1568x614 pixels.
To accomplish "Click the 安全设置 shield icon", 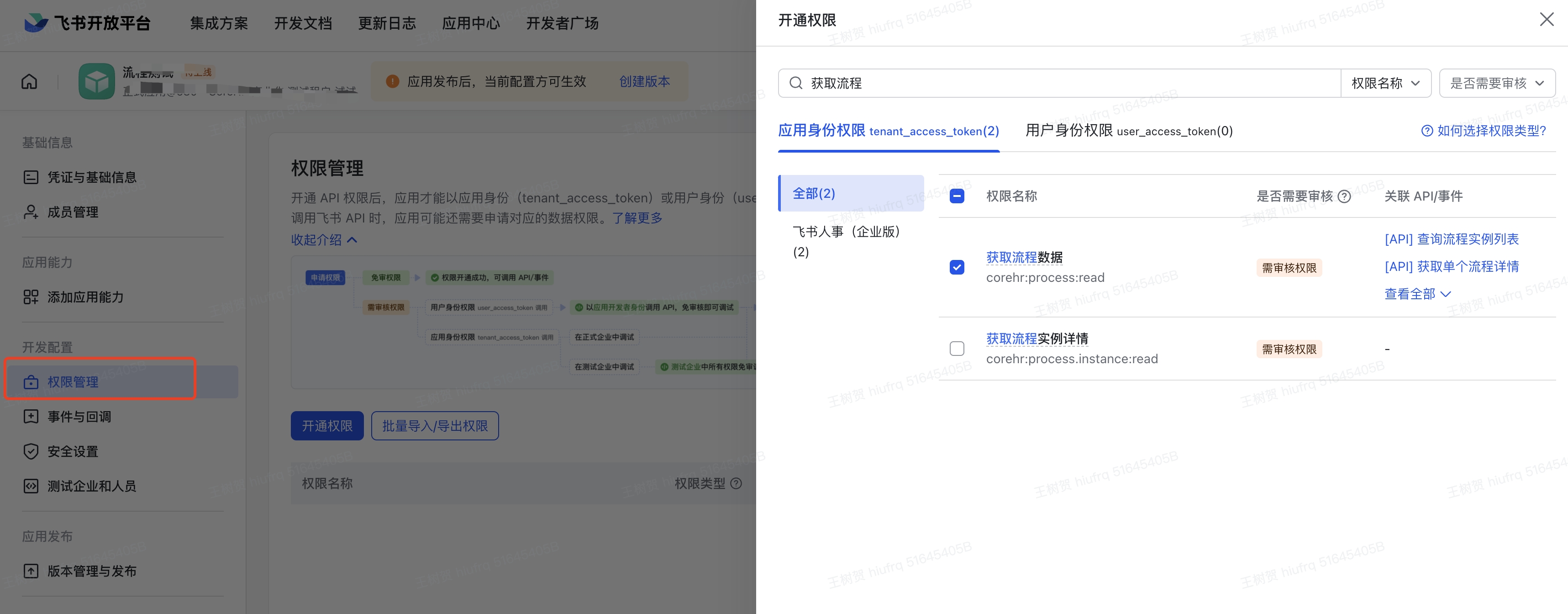I will pos(31,451).
